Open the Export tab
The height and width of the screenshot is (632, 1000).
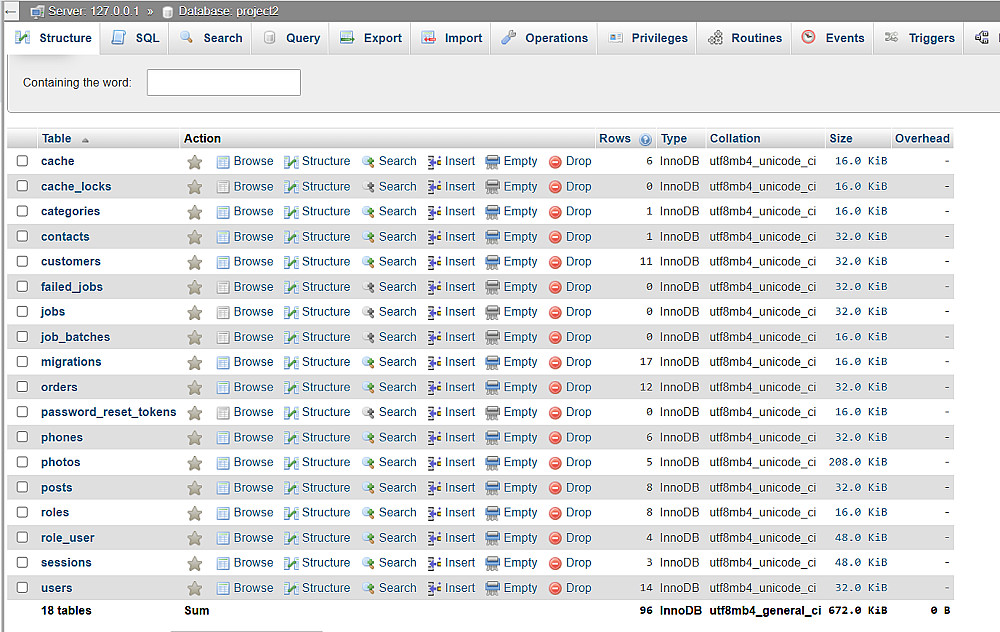pos(371,38)
